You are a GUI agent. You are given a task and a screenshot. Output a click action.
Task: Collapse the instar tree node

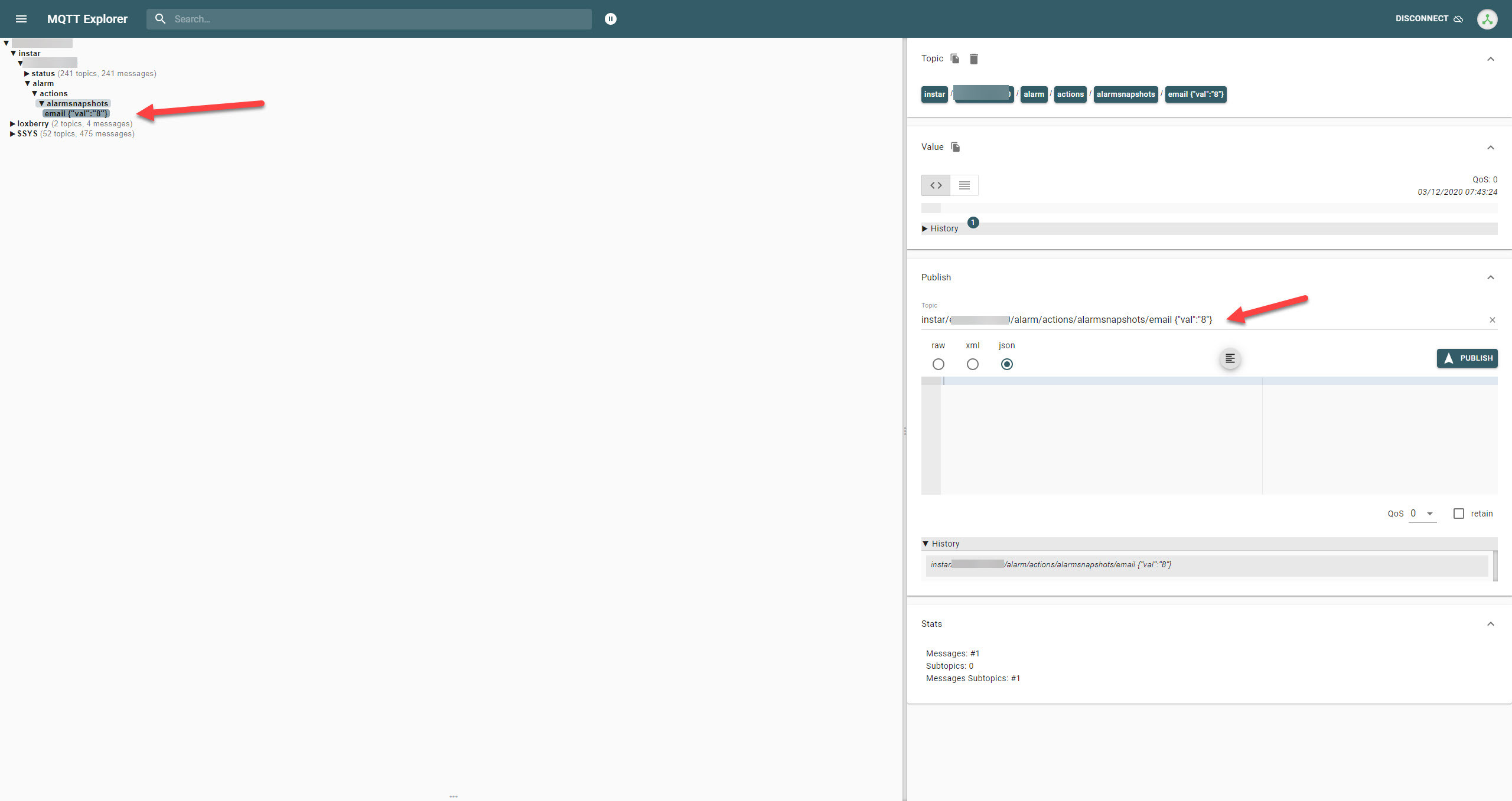(13, 54)
